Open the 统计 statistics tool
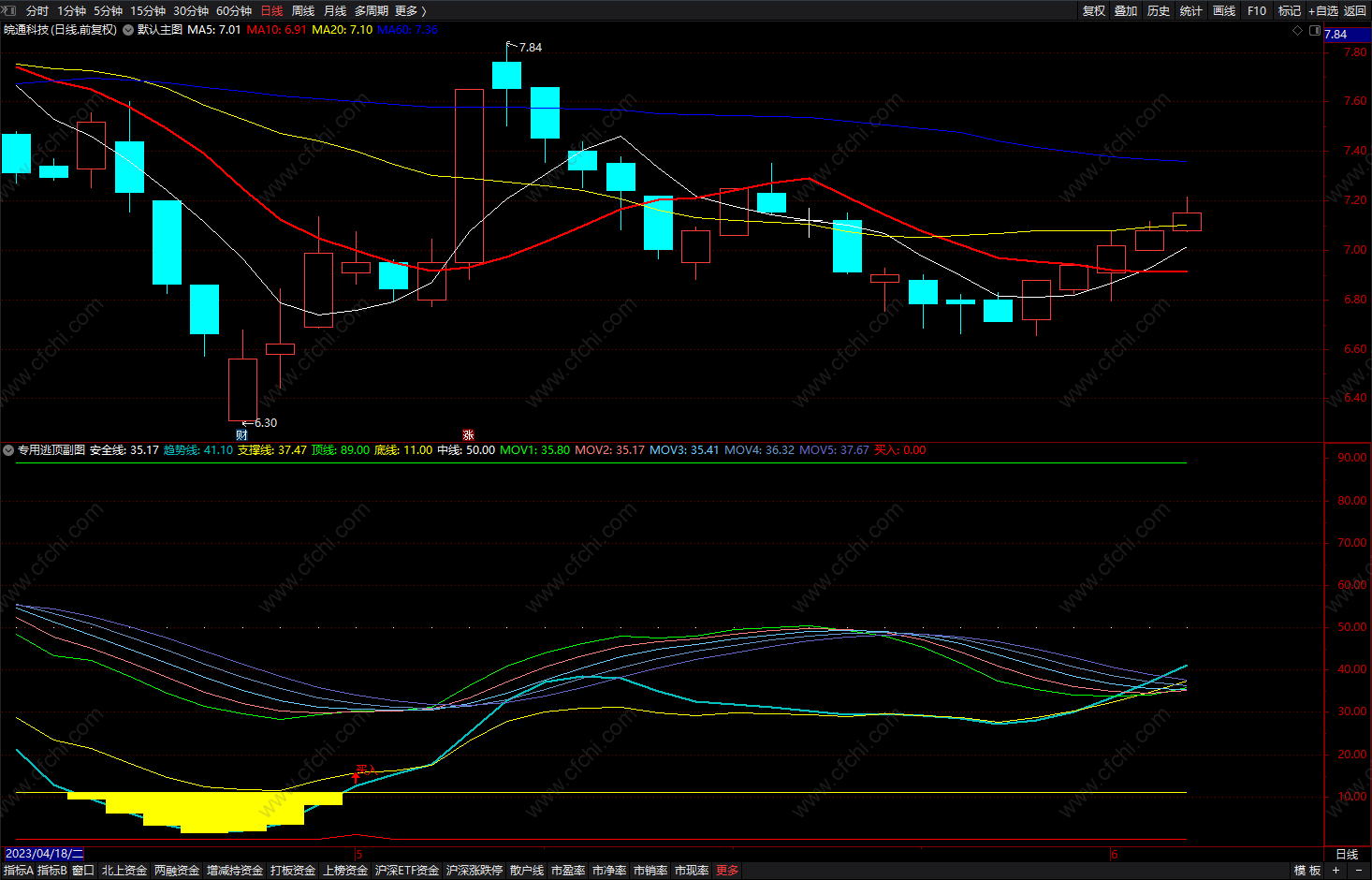This screenshot has width=1372, height=880. coord(1191,11)
